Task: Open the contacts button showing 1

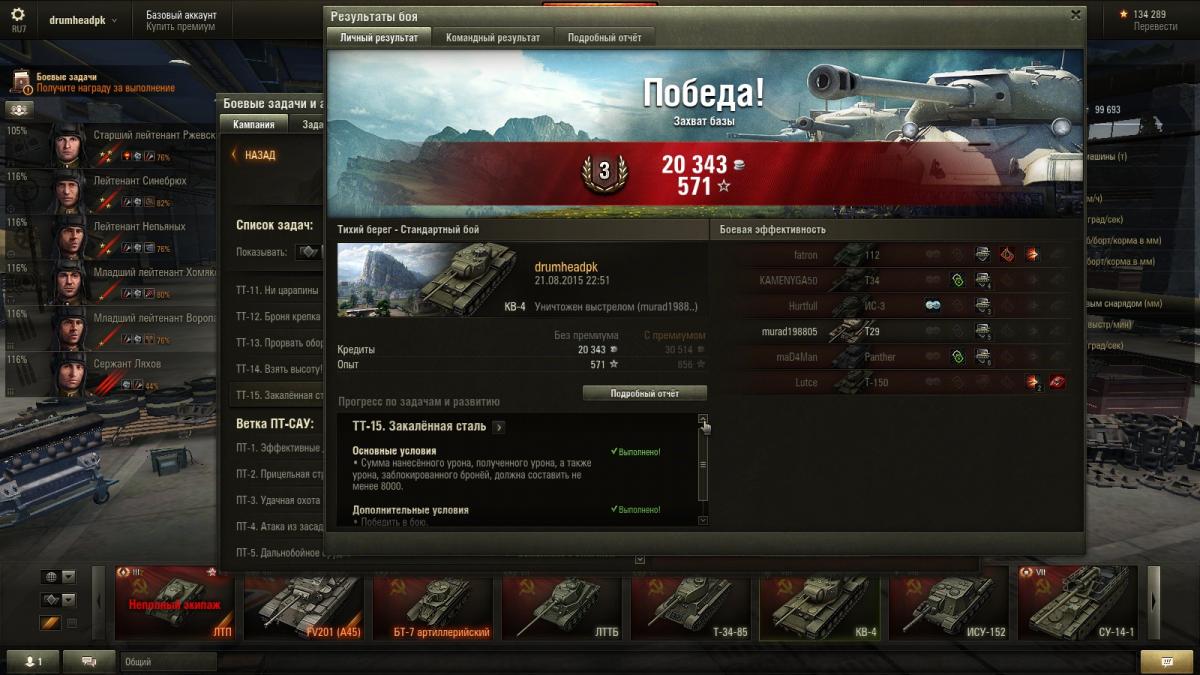Action: point(33,661)
